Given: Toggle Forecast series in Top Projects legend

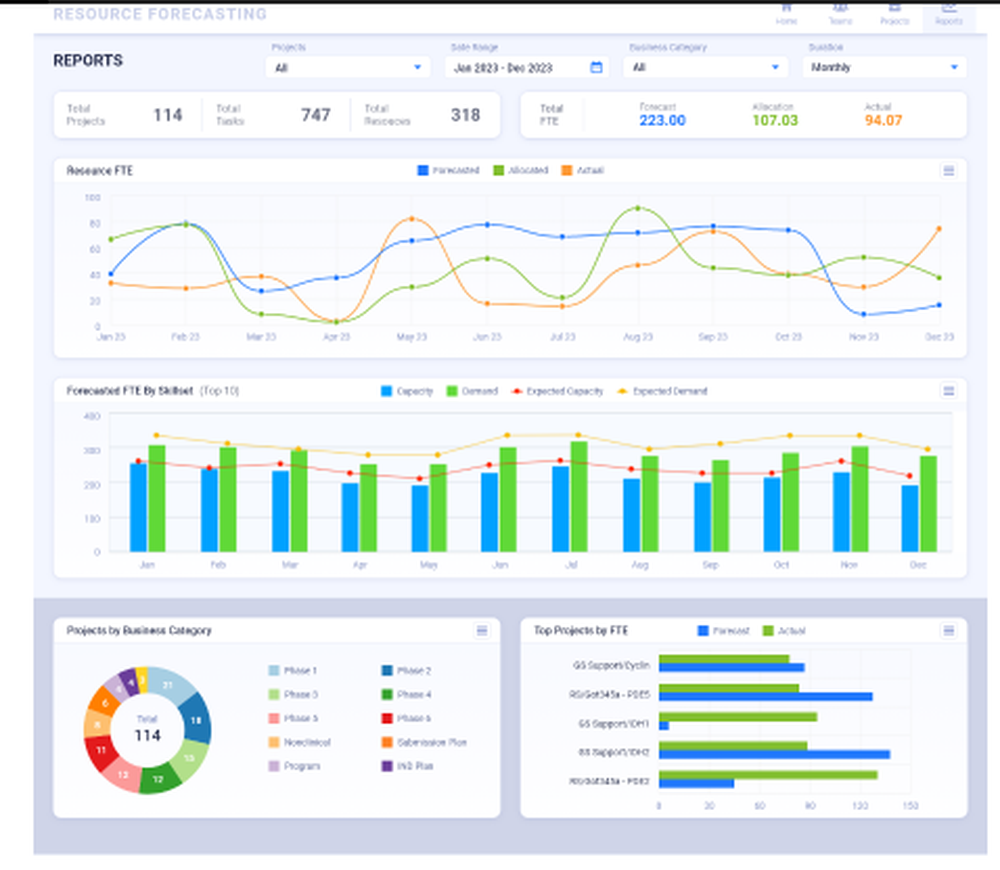Looking at the screenshot, I should pos(724,631).
